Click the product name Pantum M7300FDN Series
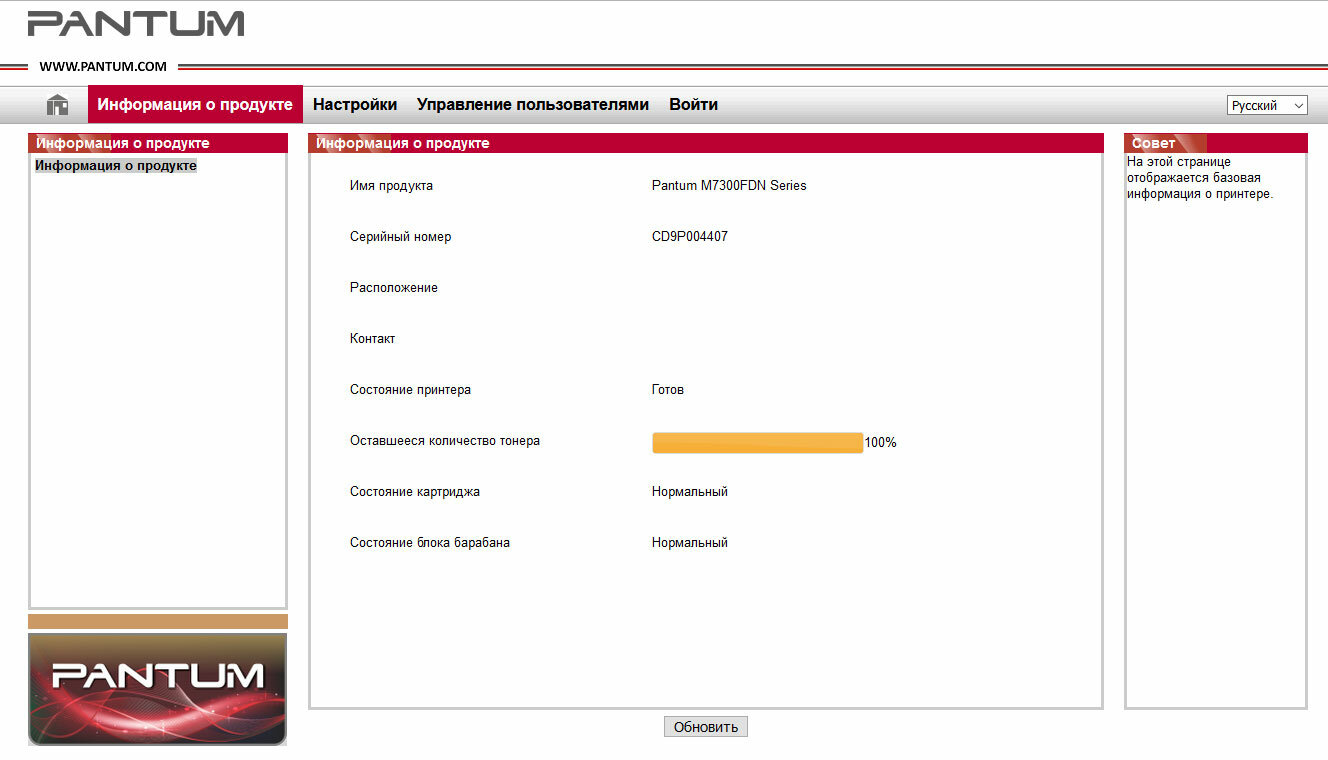1328x760 pixels. [x=729, y=186]
